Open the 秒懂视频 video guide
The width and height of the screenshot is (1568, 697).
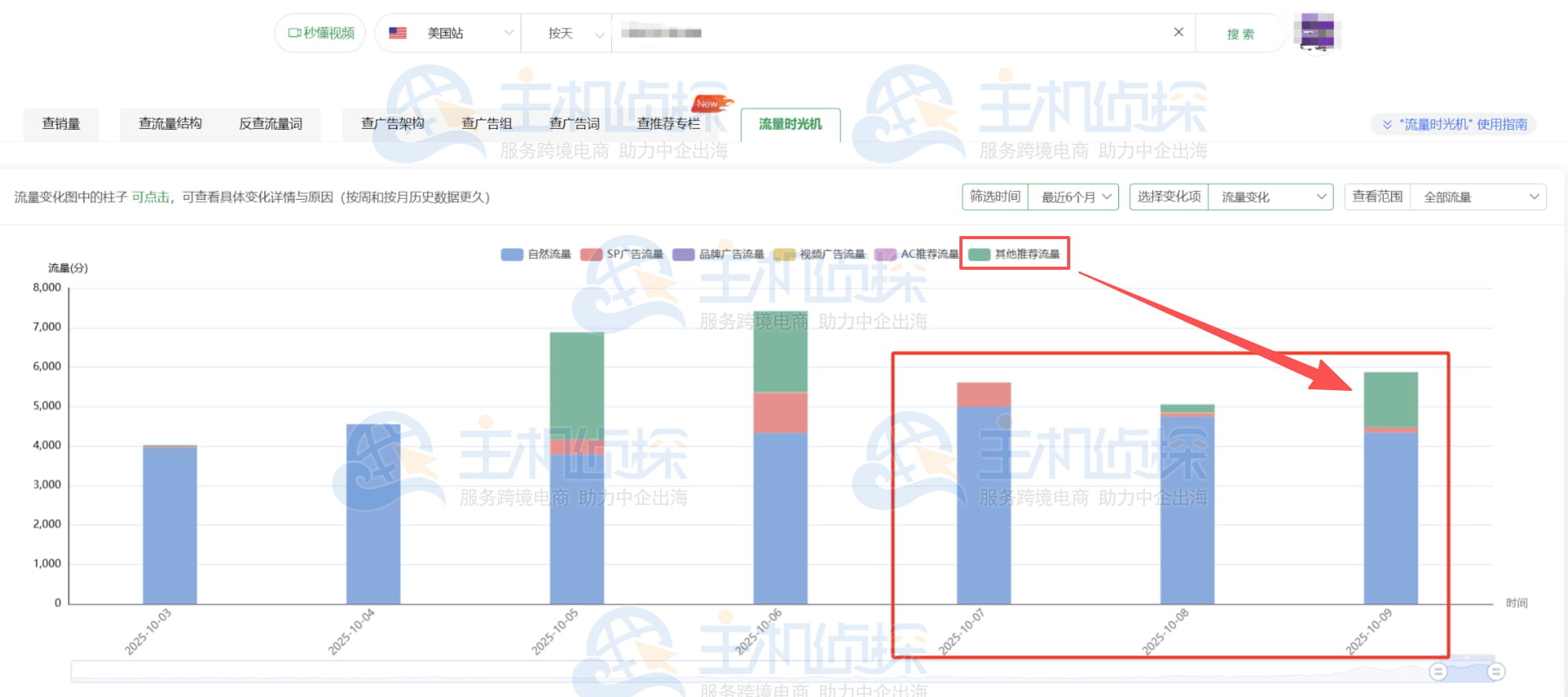321,33
